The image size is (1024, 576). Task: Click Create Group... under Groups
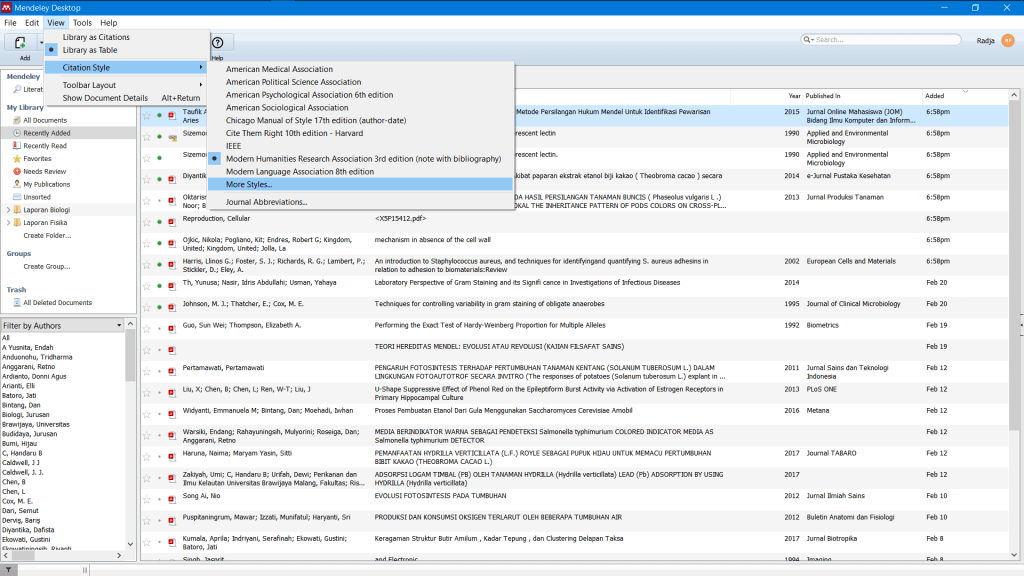click(x=46, y=267)
